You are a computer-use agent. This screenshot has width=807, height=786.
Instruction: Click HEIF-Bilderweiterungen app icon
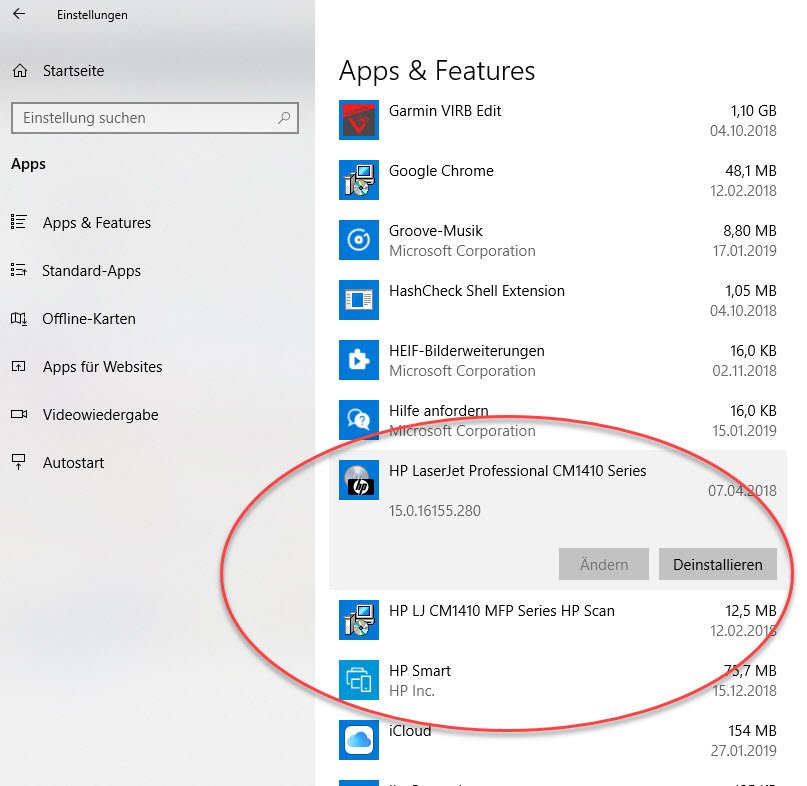359,360
